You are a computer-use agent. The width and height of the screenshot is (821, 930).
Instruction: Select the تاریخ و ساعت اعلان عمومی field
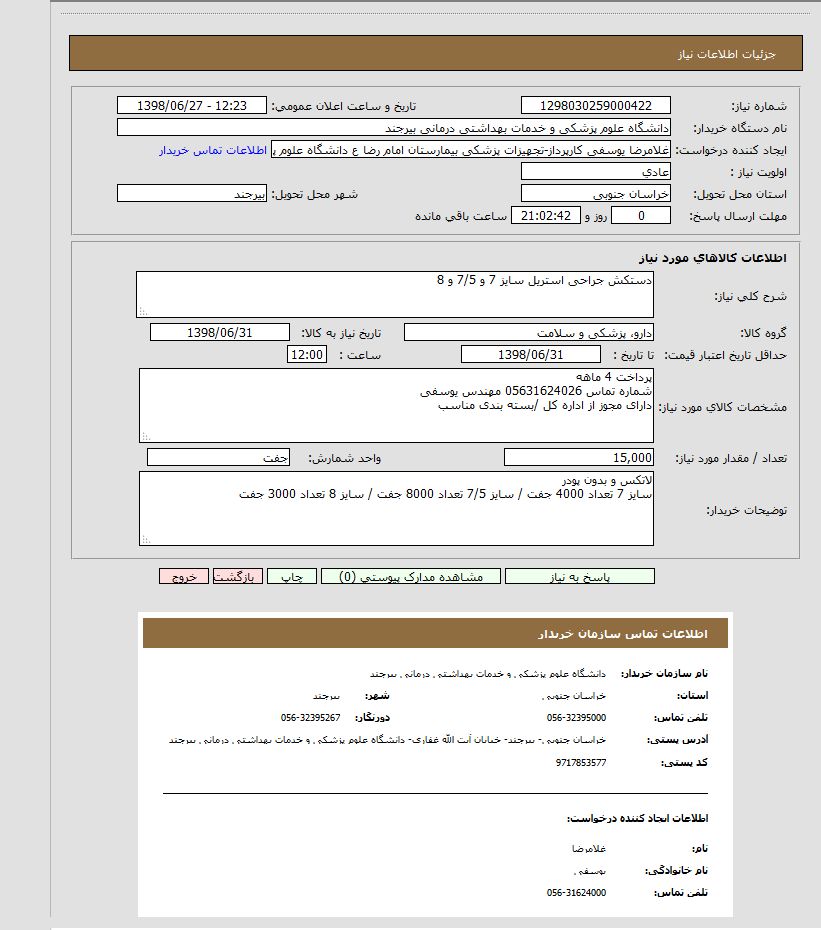[x=192, y=106]
